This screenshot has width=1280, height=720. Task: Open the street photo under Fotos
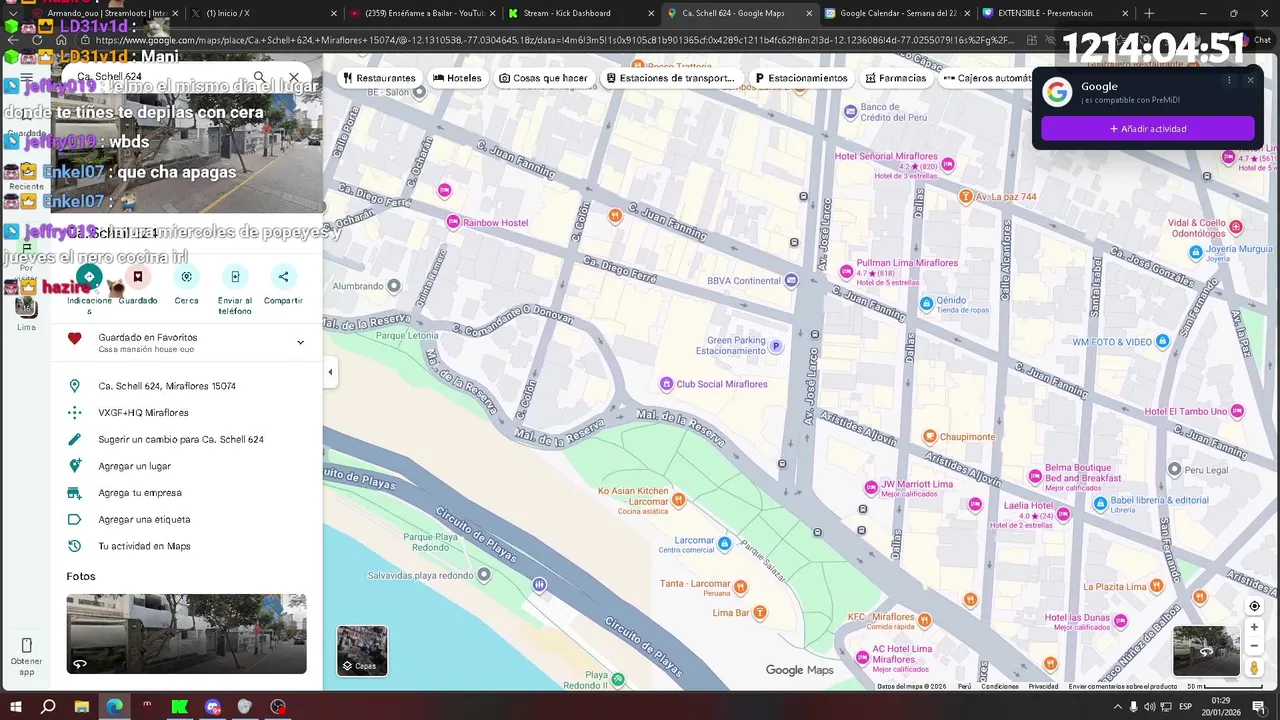pyautogui.click(x=186, y=634)
